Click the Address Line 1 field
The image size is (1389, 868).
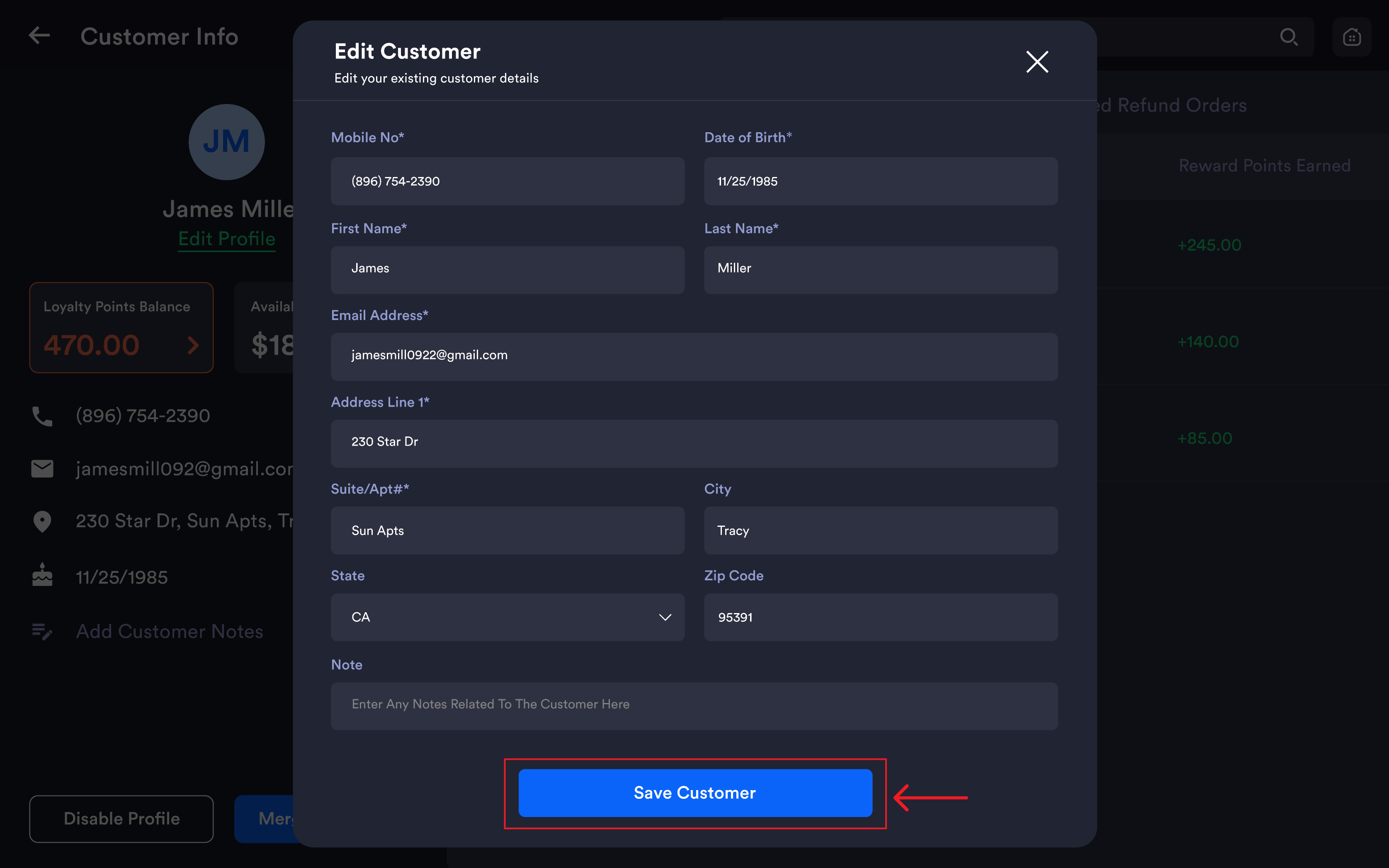[x=694, y=443]
